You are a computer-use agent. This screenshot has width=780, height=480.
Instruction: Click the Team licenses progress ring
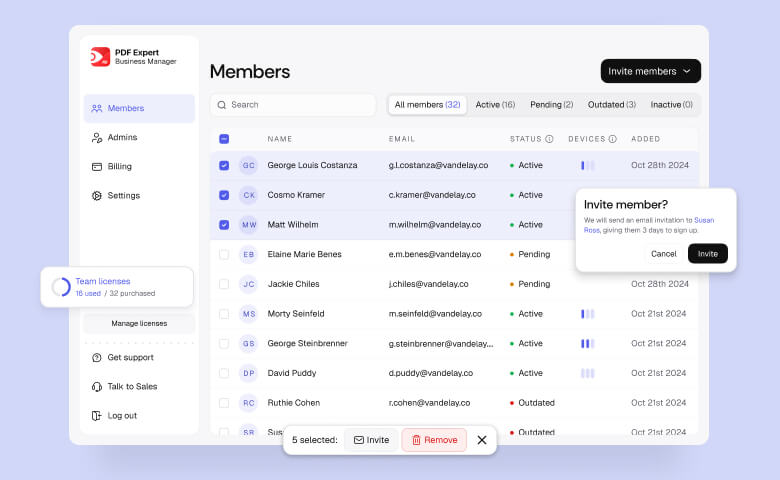[x=61, y=287]
